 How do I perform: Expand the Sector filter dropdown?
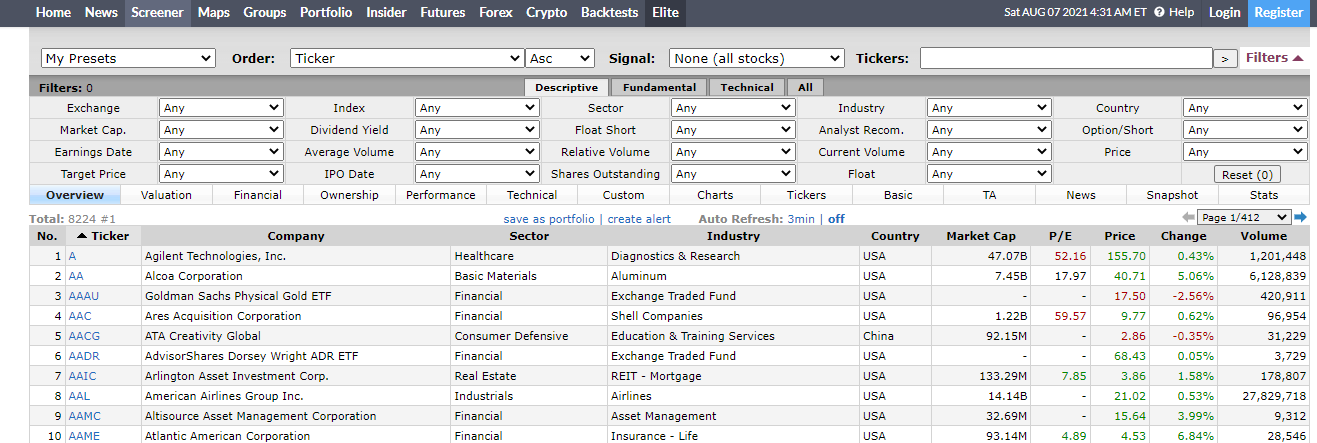click(734, 108)
